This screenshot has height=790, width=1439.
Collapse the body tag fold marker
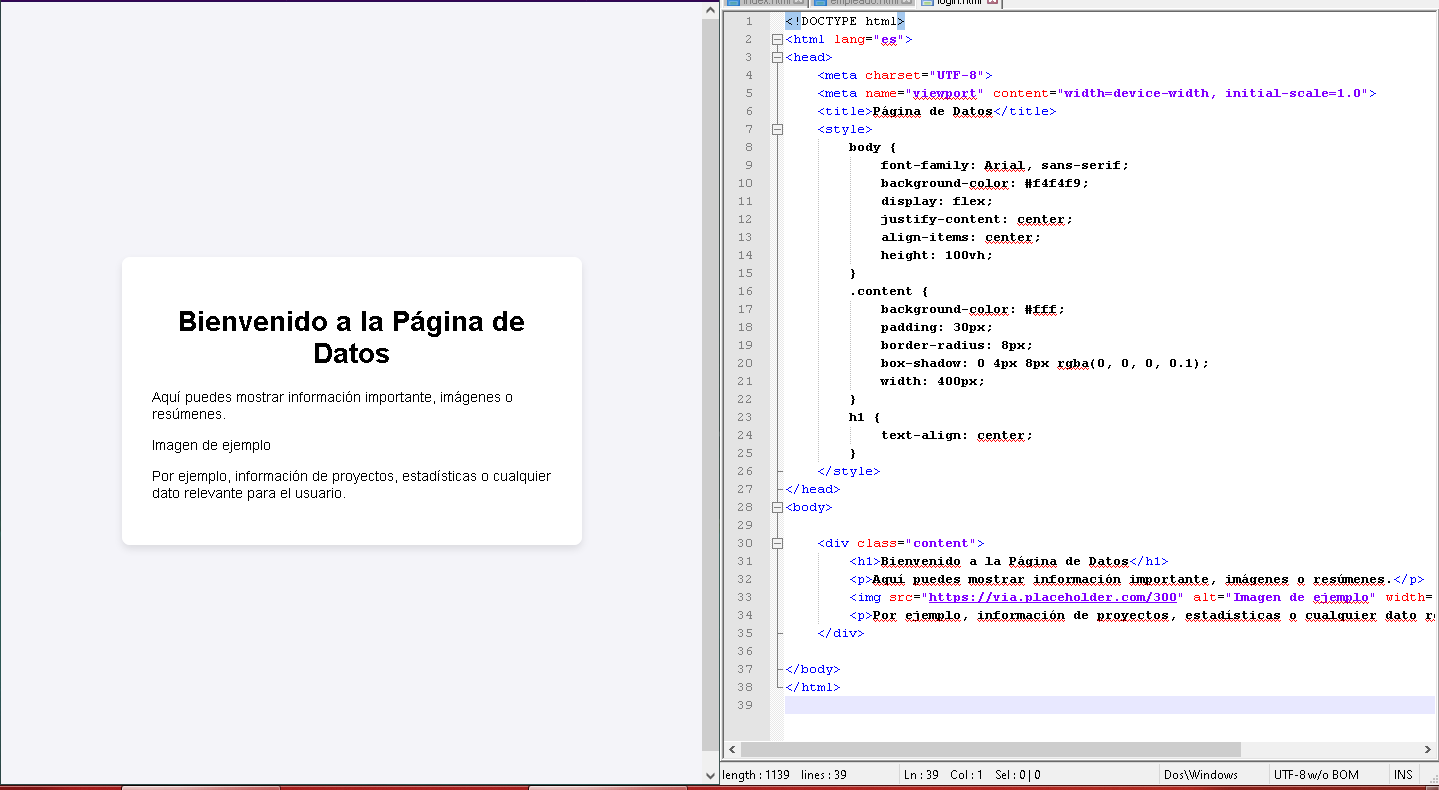pos(777,508)
